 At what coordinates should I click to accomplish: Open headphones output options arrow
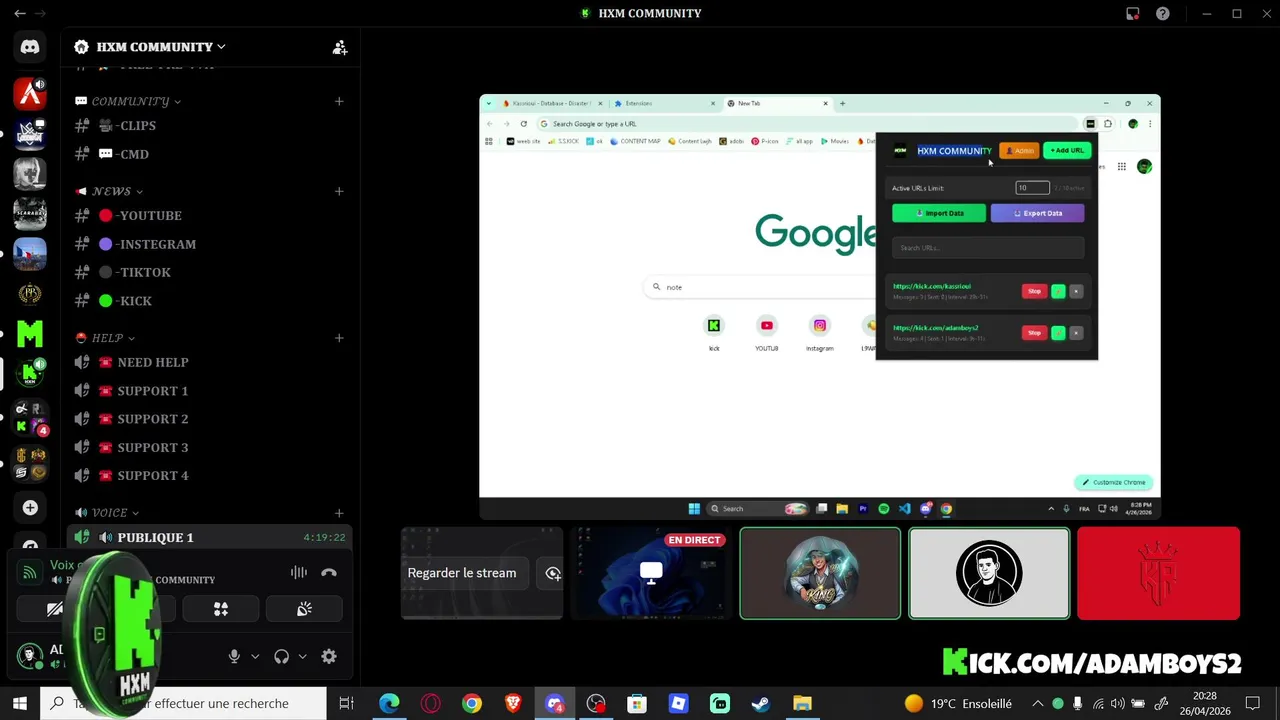302,657
